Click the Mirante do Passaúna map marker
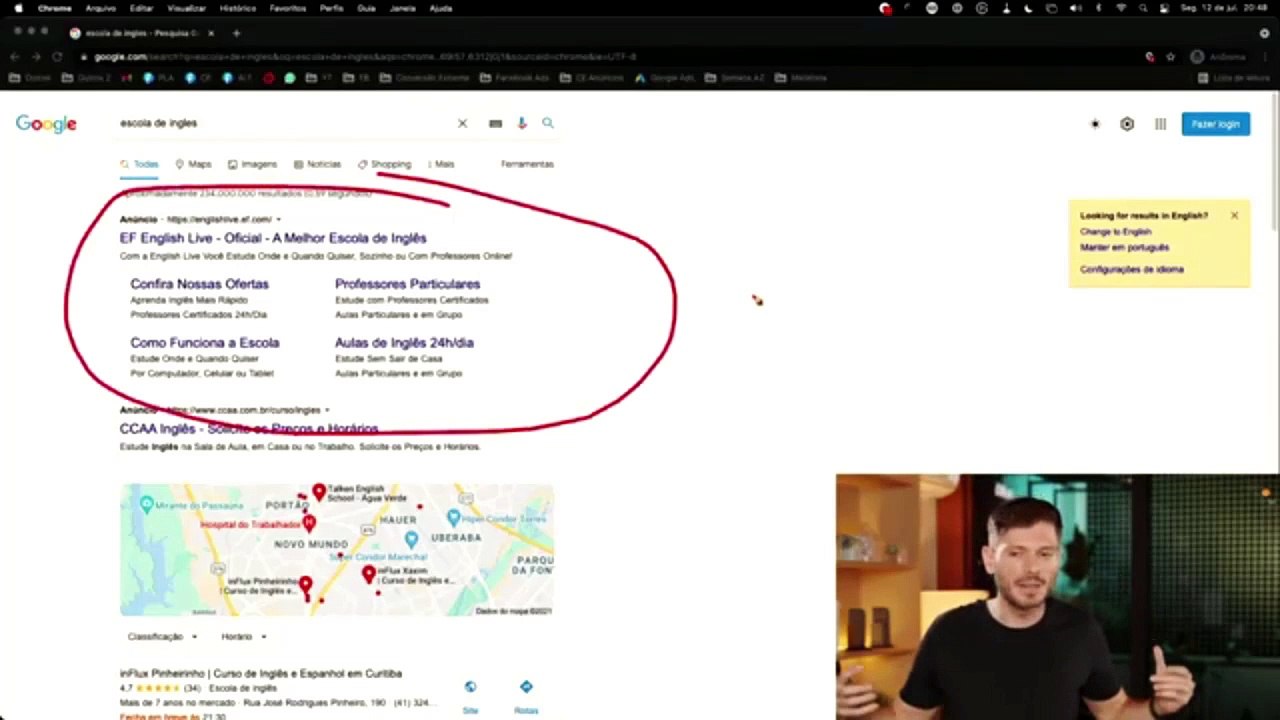This screenshot has width=1280, height=720. [147, 505]
